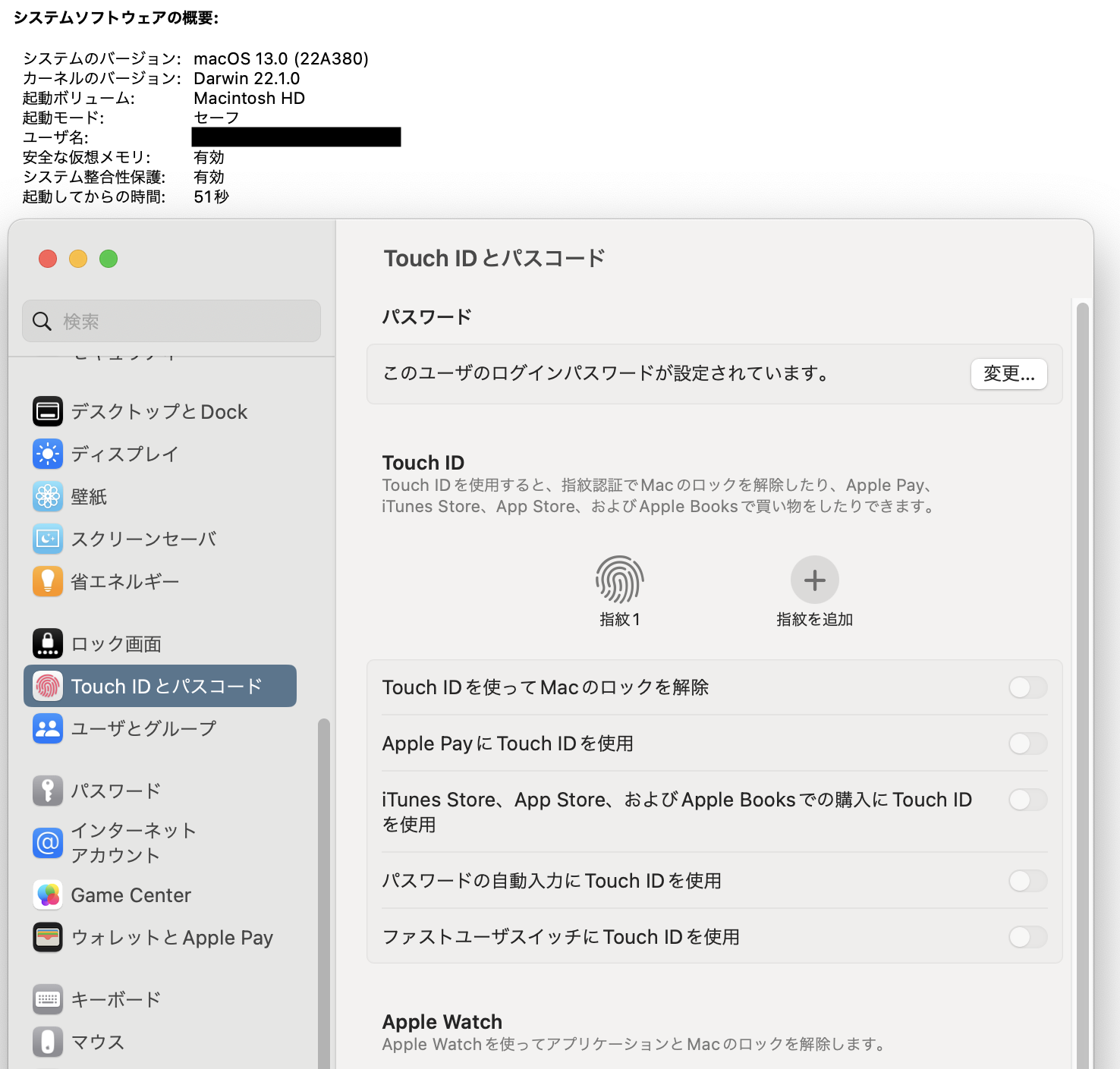Click the 51秒 uptime value

click(212, 197)
